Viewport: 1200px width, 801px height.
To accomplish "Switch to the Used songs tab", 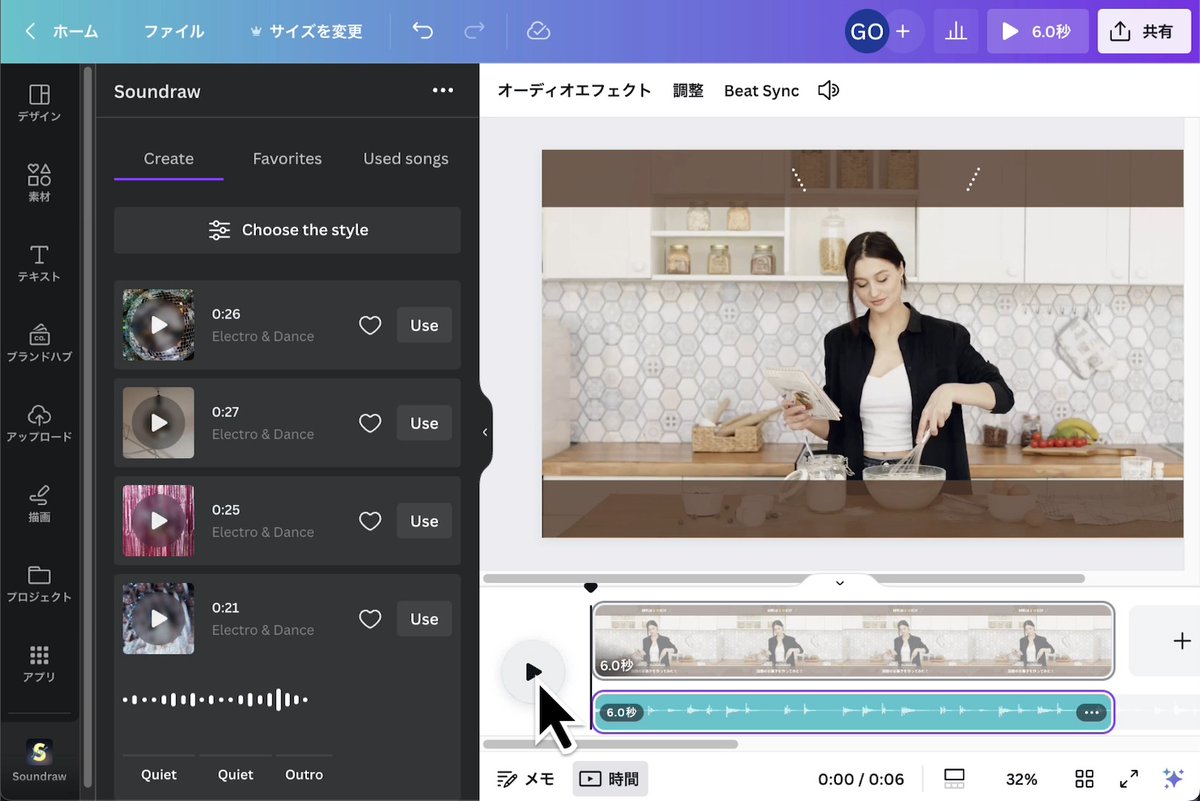I will click(406, 159).
